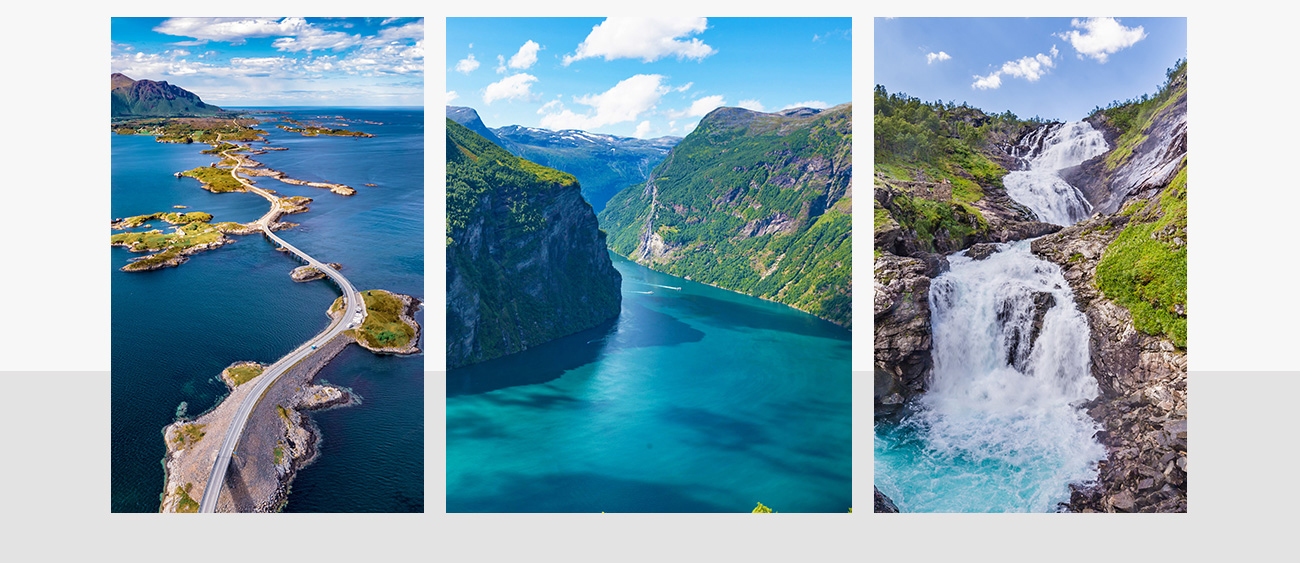View the turquoise fjord water picture
This screenshot has width=1300, height=563.
(x=649, y=265)
